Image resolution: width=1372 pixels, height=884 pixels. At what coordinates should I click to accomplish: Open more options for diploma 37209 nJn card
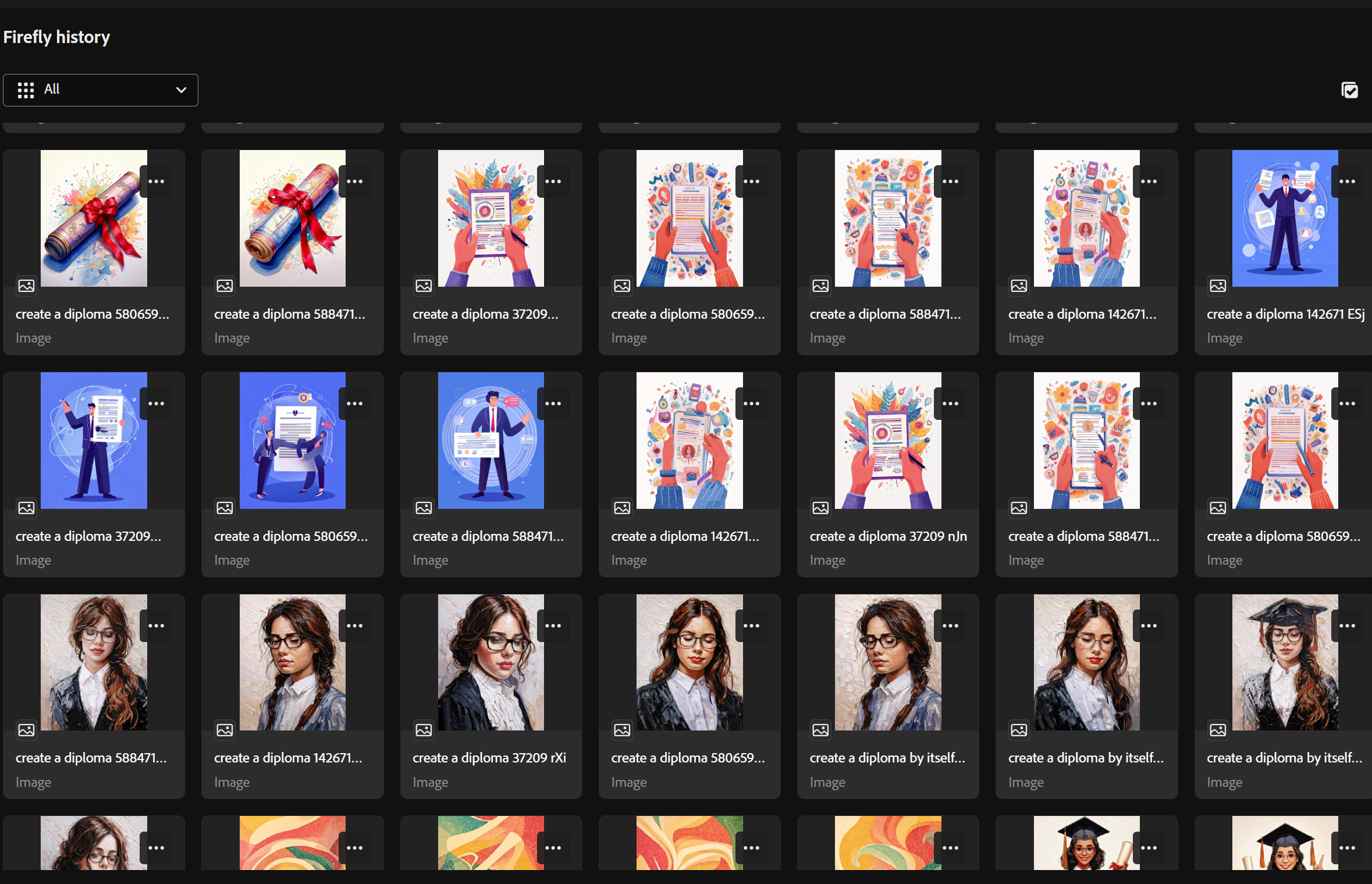pyautogui.click(x=950, y=404)
